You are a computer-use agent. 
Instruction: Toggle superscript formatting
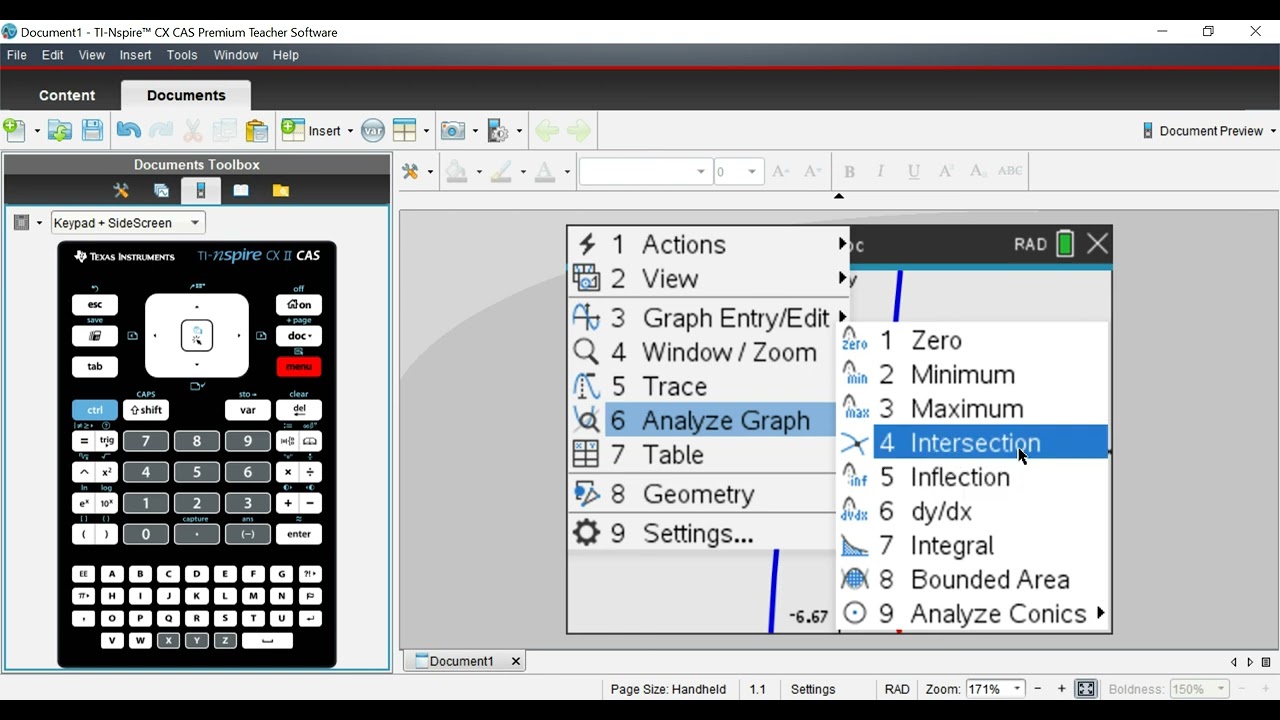pos(945,171)
